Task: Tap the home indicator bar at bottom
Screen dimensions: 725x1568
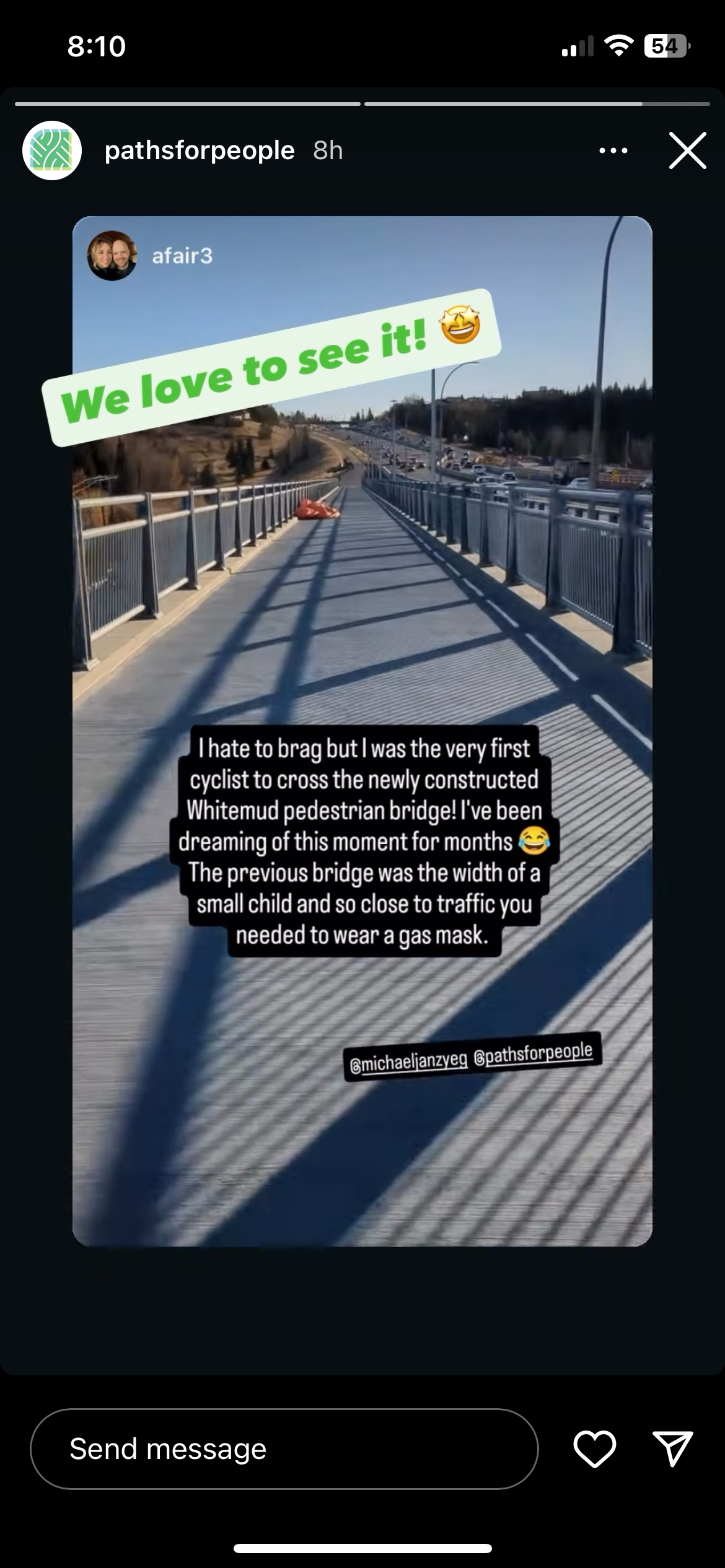Action: (x=362, y=1548)
